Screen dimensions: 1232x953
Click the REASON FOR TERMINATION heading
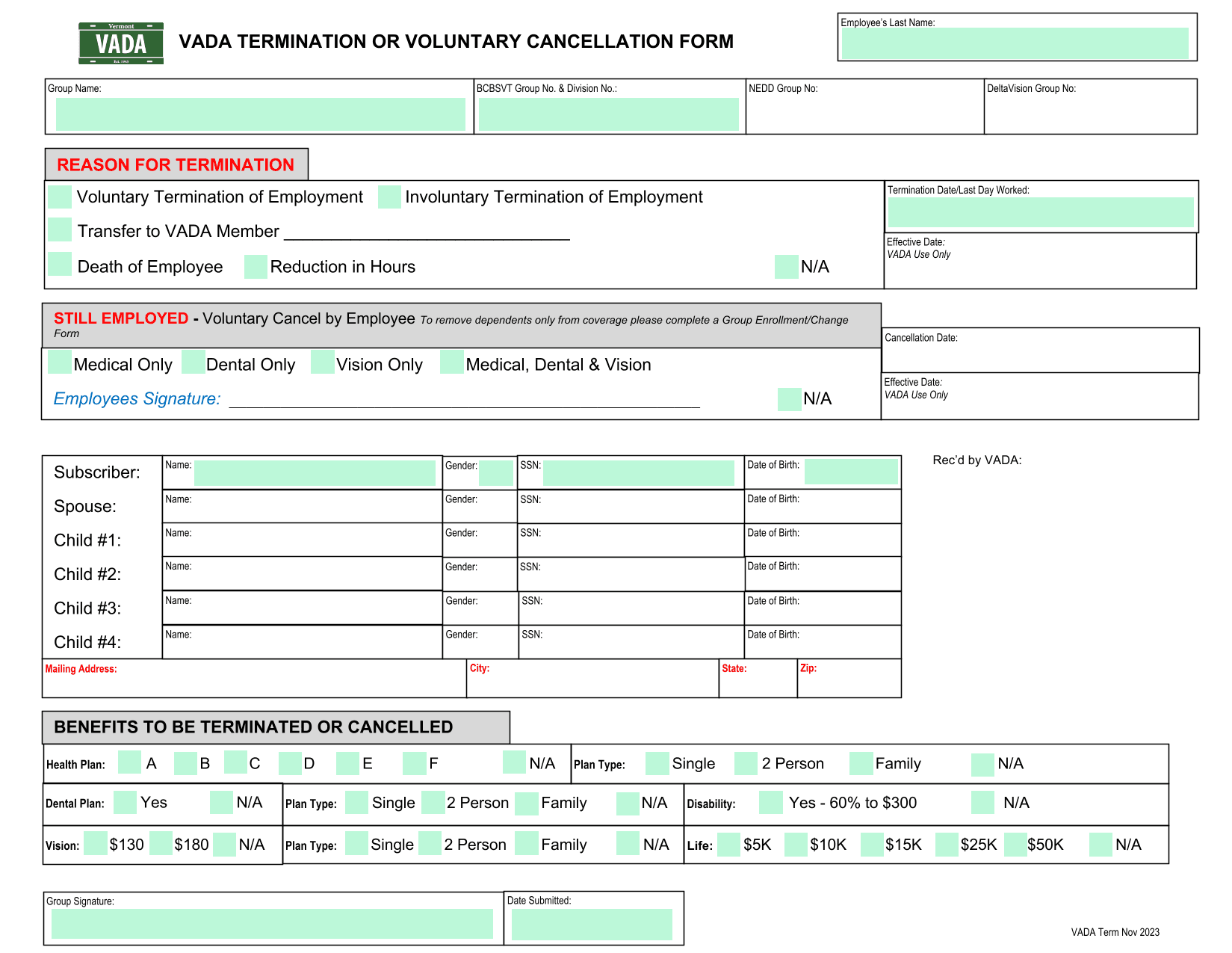[x=176, y=165]
